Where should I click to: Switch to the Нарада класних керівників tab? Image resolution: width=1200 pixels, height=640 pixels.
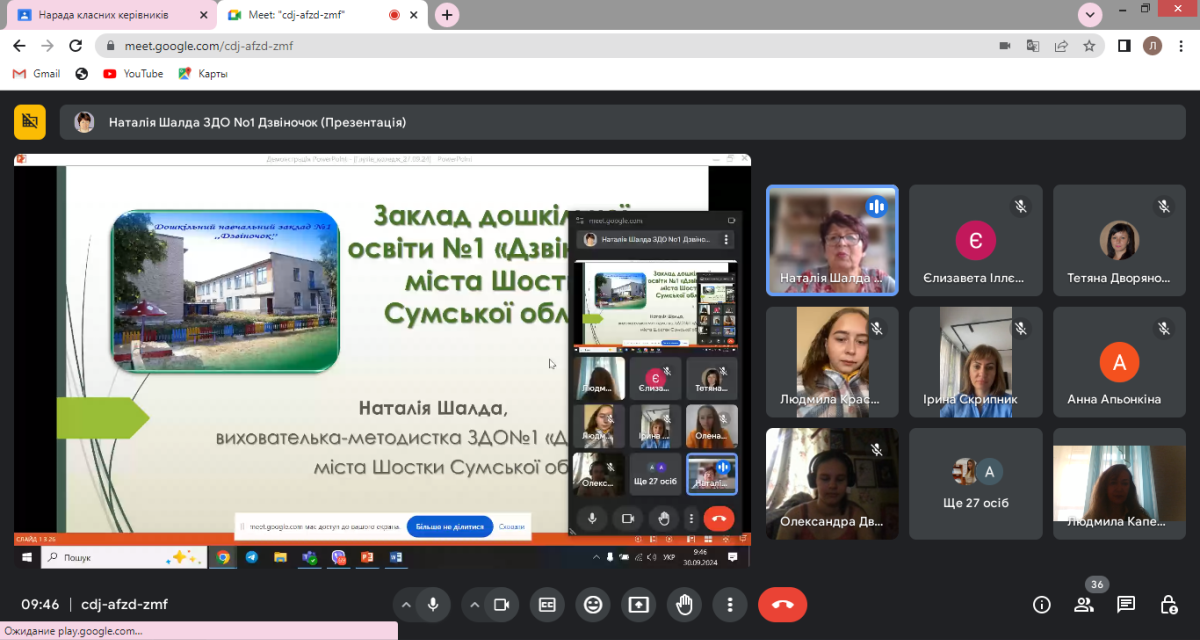pos(104,15)
